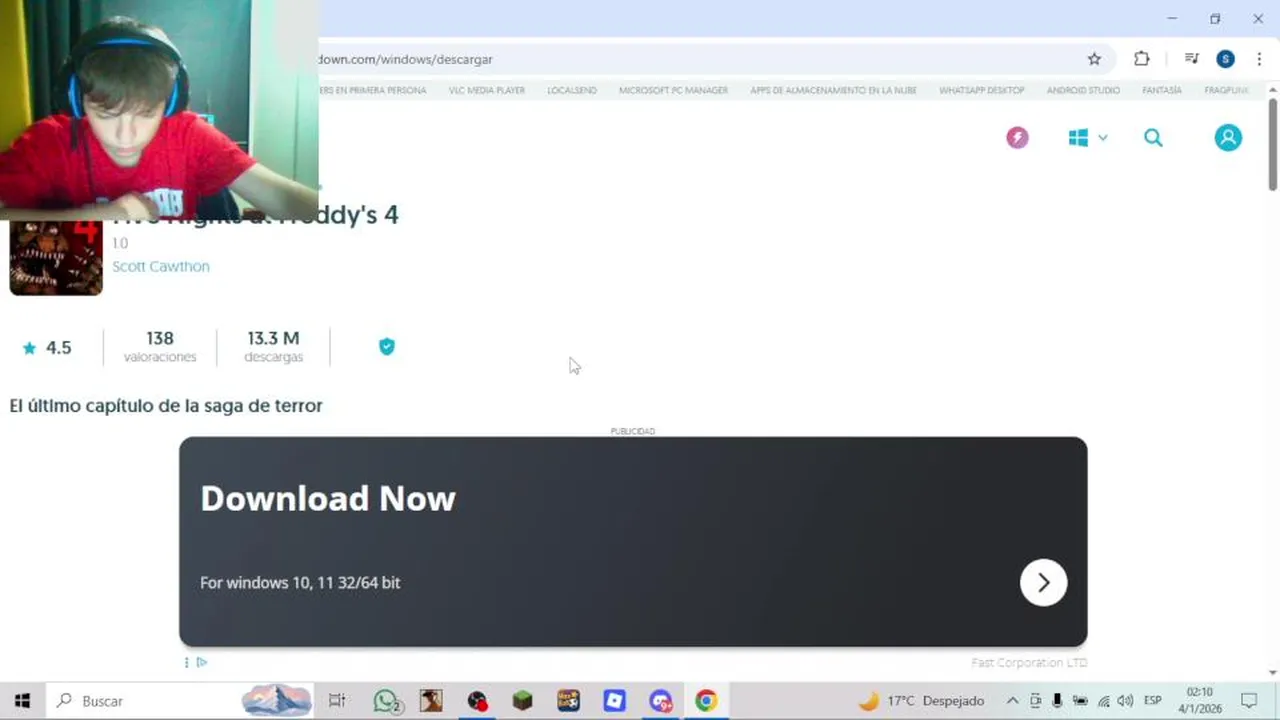Click the ESP language indicator

(1152, 701)
